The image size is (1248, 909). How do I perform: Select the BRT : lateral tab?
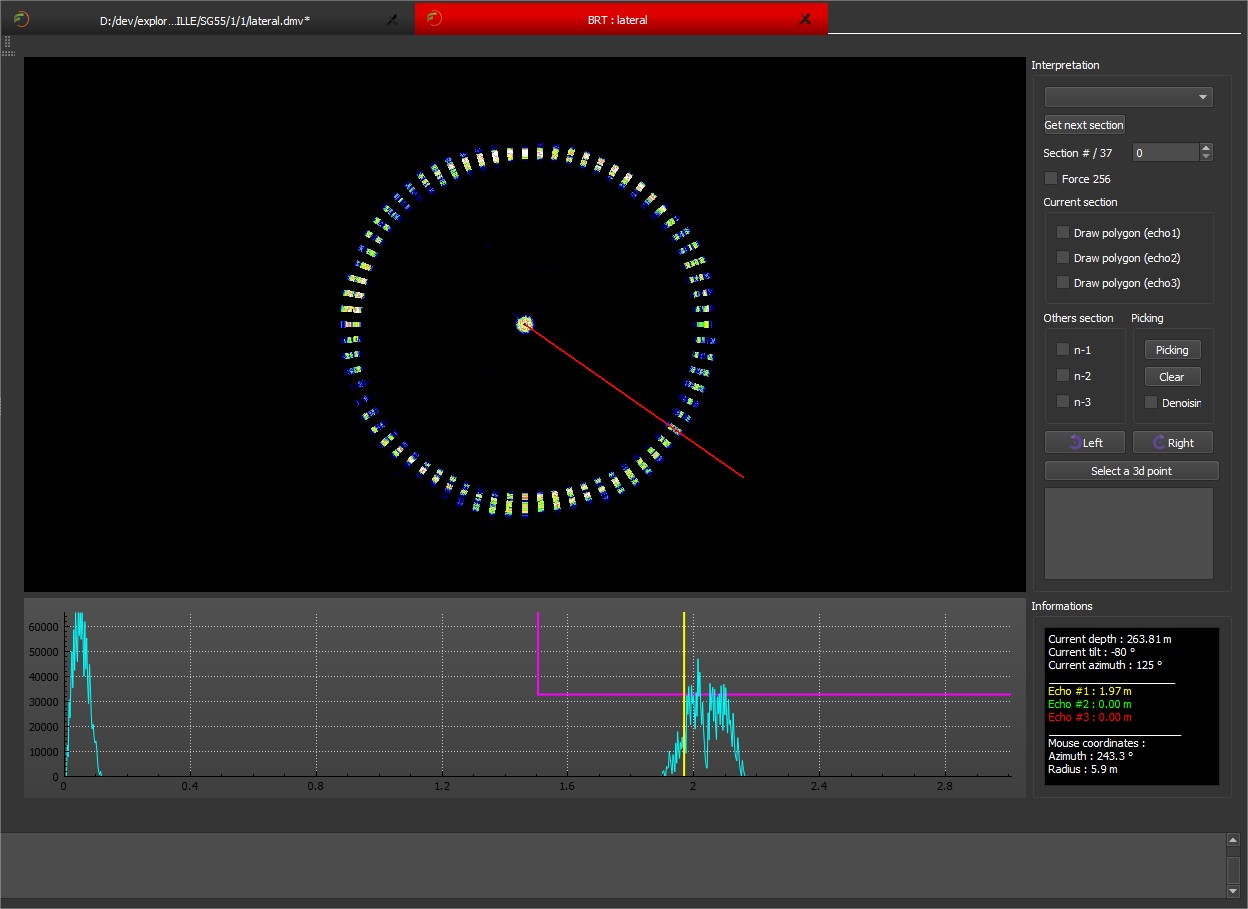click(x=617, y=20)
